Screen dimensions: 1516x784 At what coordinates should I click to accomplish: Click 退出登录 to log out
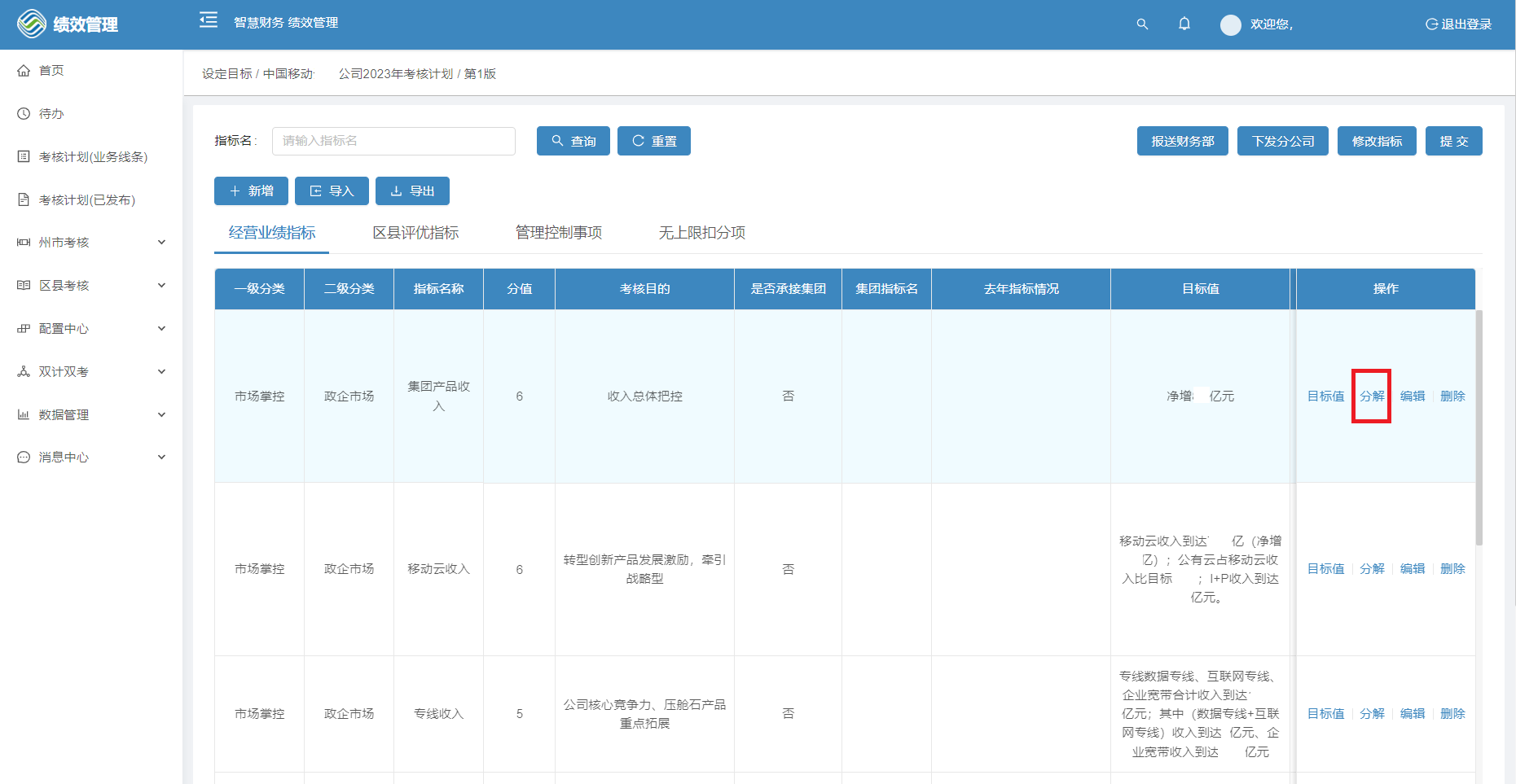(1458, 24)
